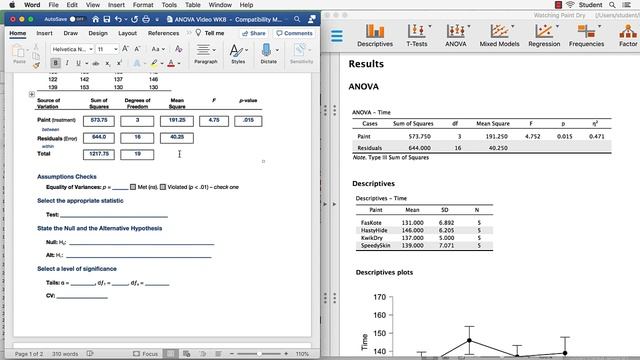Viewport: 640px width, 360px height.
Task: Click 'Page 1 of 2' in status bar
Action: pyautogui.click(x=29, y=354)
